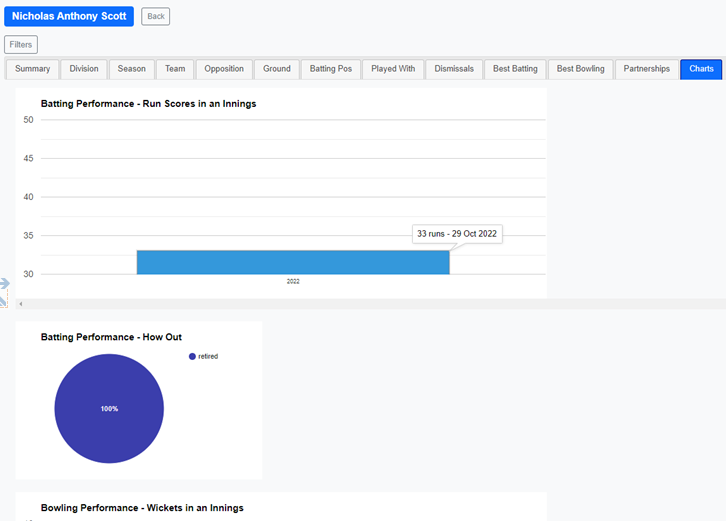The height and width of the screenshot is (521, 726).
Task: Click the 100% retired pie slice
Action: [109, 408]
